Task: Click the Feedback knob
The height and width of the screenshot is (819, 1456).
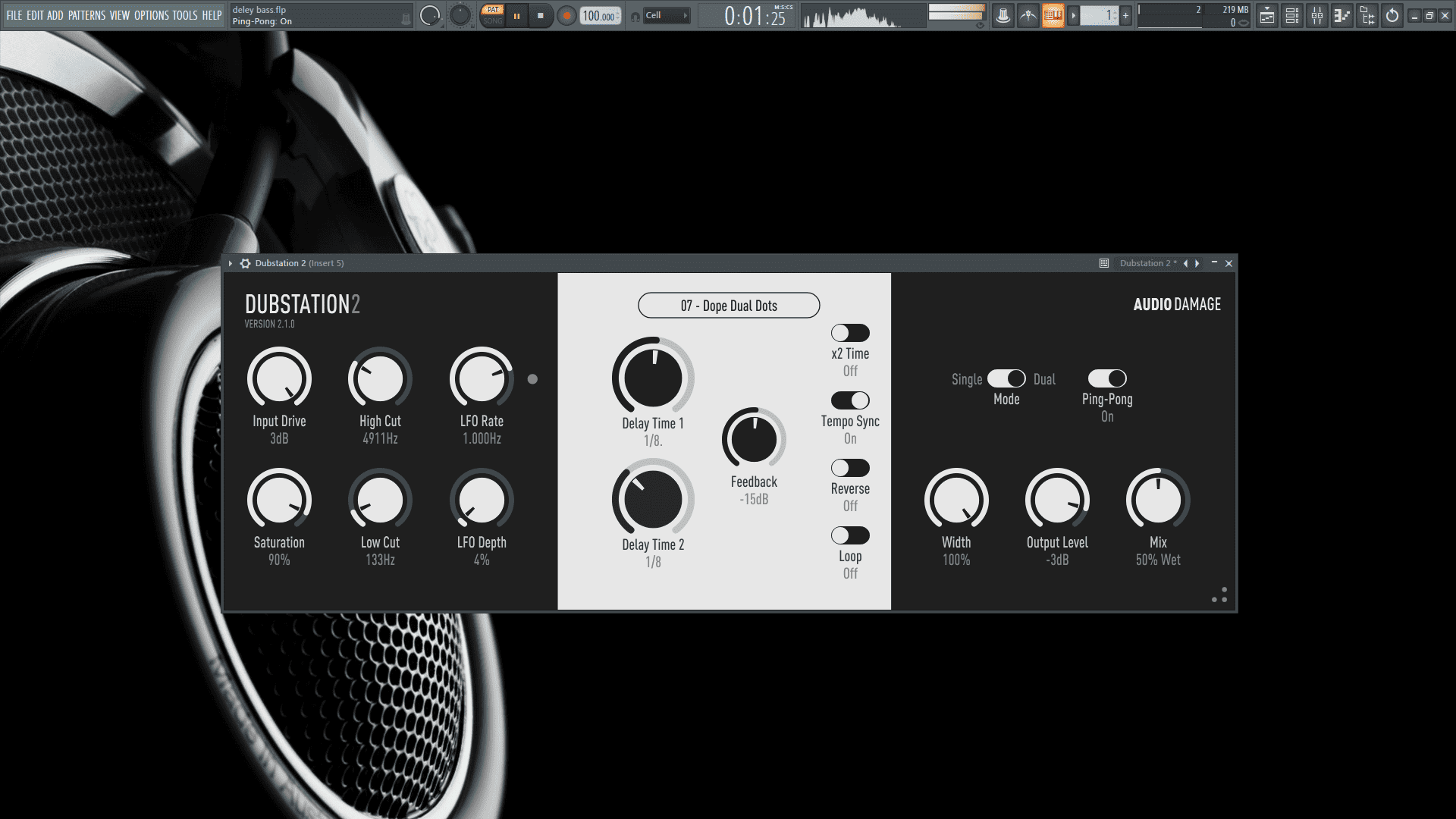Action: [753, 439]
